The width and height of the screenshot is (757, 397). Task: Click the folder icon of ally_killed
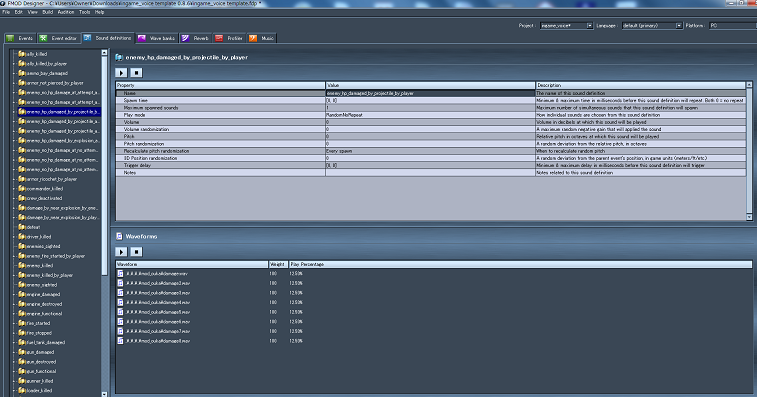click(x=21, y=54)
